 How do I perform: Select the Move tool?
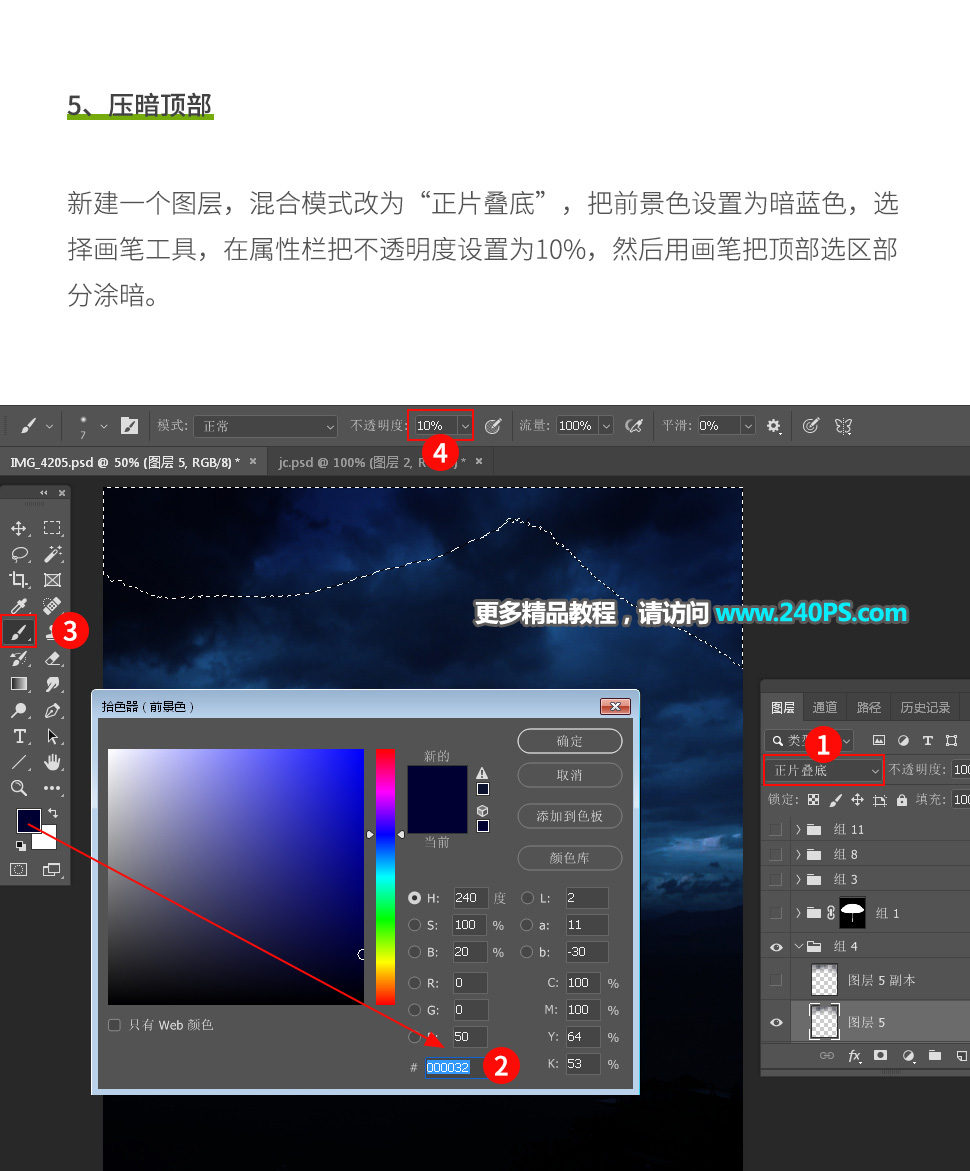tap(20, 529)
